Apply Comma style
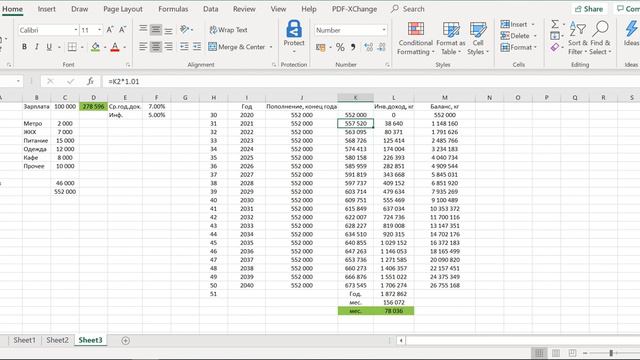 (353, 47)
